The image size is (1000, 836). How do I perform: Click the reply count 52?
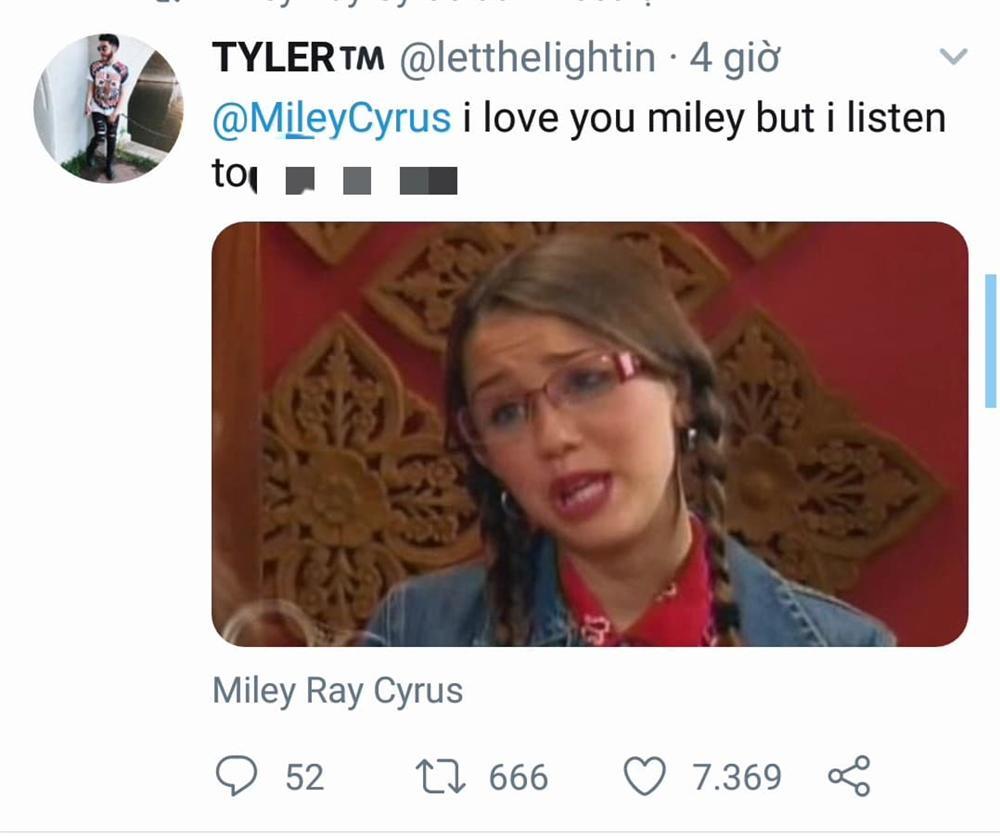coord(304,777)
